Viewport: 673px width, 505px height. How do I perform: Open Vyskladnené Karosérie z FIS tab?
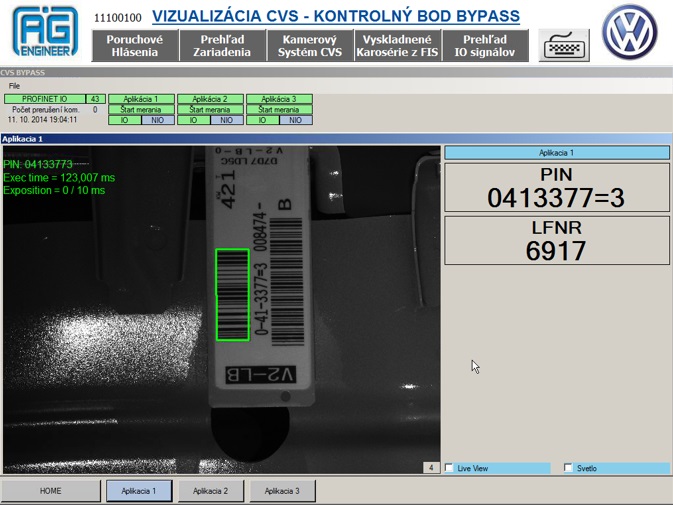click(x=397, y=45)
